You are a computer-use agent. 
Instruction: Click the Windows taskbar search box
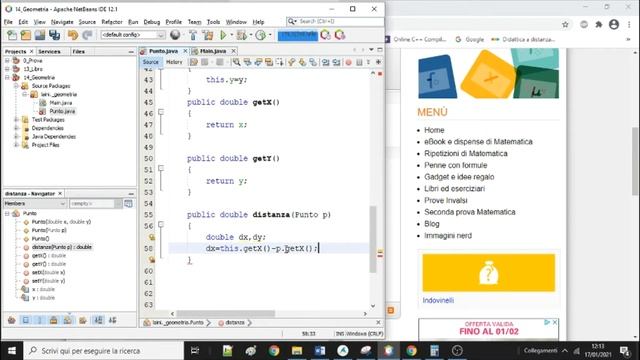[104, 351]
